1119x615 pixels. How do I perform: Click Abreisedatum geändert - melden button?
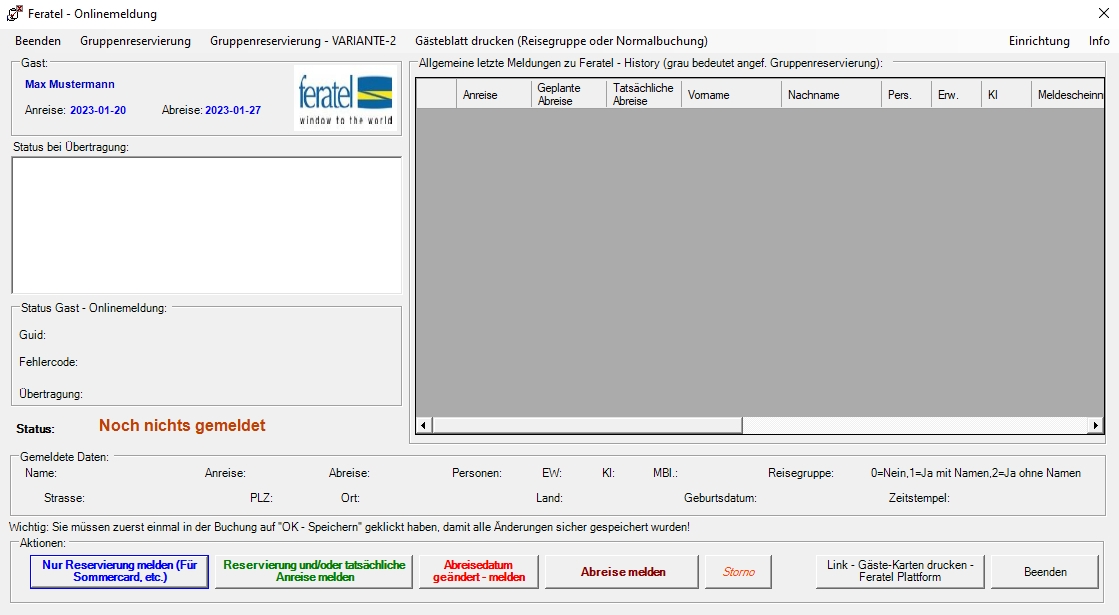click(479, 571)
